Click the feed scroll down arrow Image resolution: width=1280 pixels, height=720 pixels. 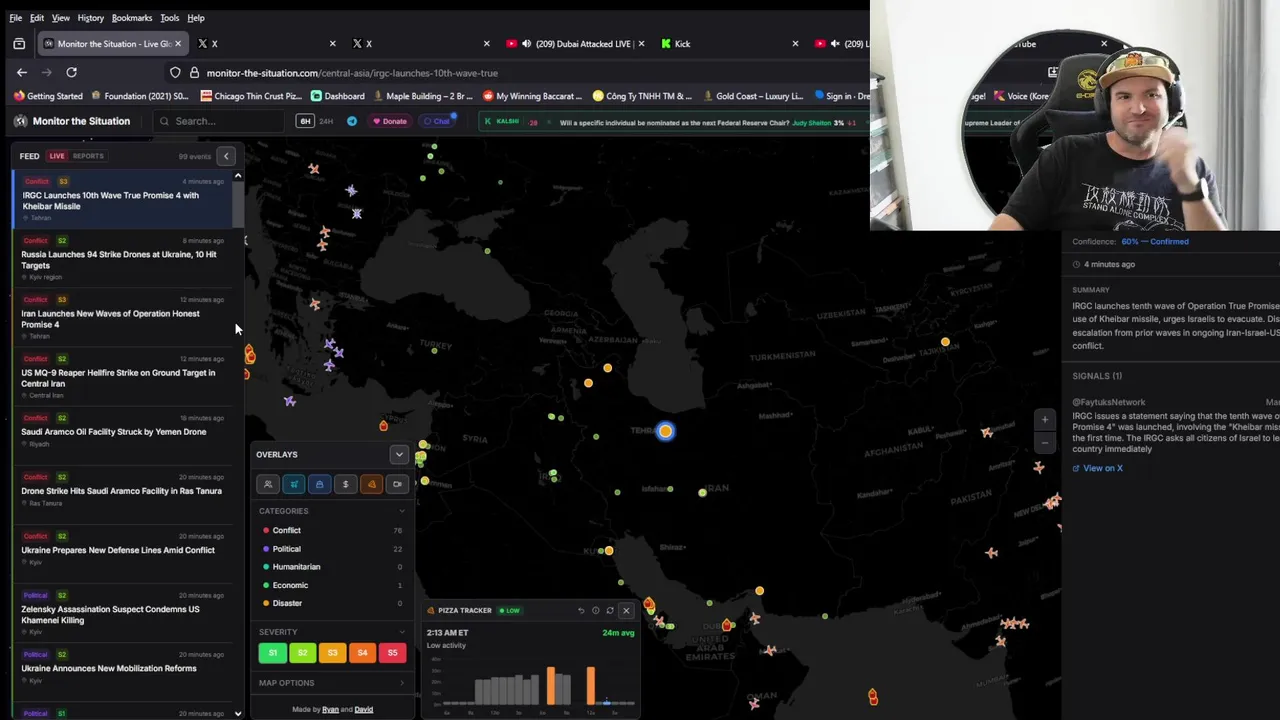pyautogui.click(x=238, y=714)
